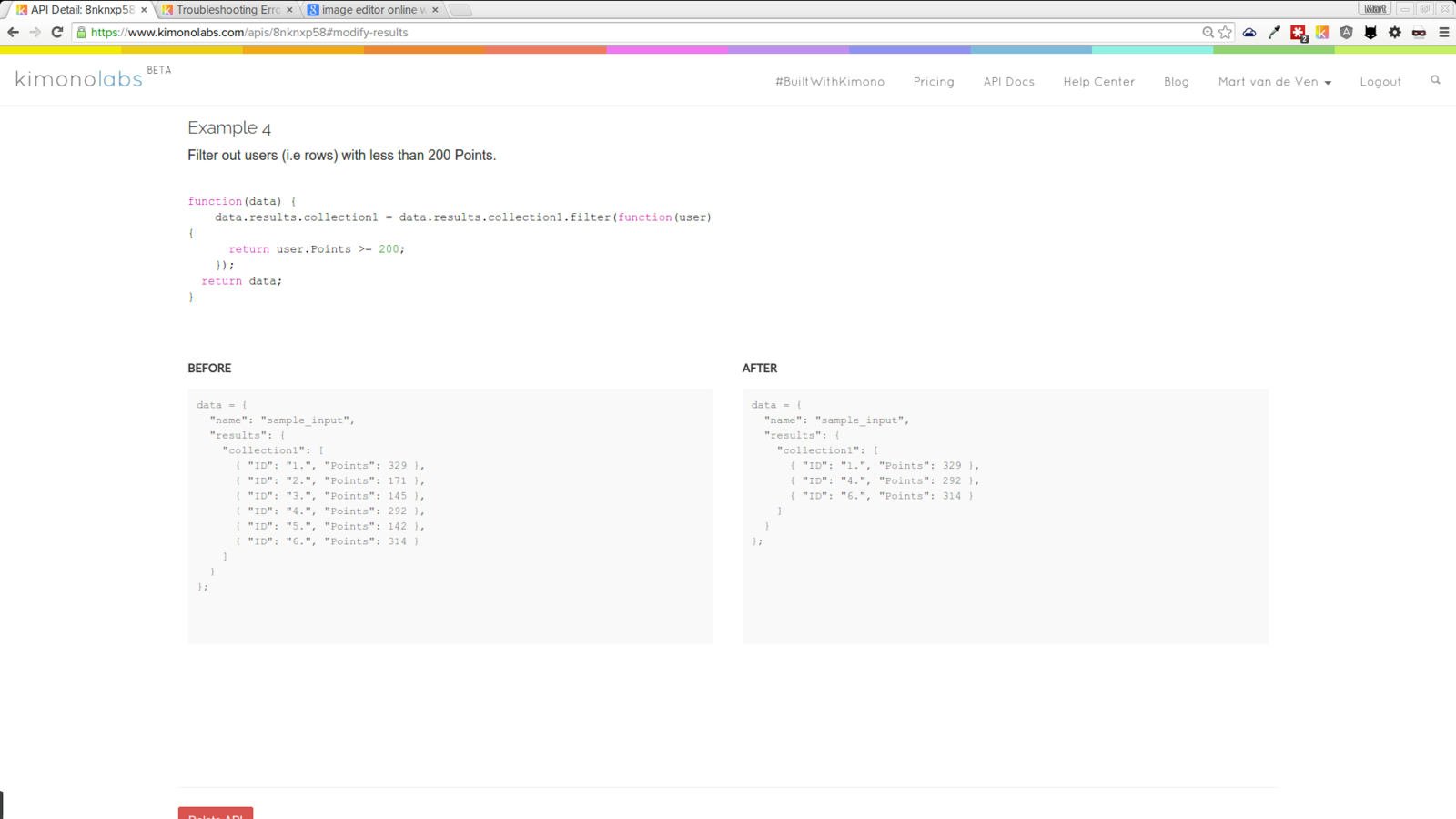
Task: Open the Chrome hamburger menu
Action: click(1444, 33)
